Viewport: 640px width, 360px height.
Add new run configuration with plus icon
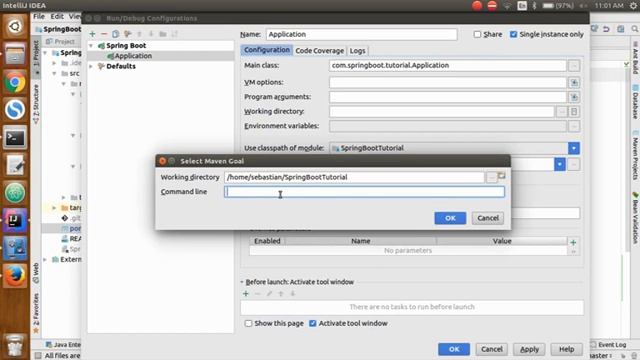(x=93, y=34)
